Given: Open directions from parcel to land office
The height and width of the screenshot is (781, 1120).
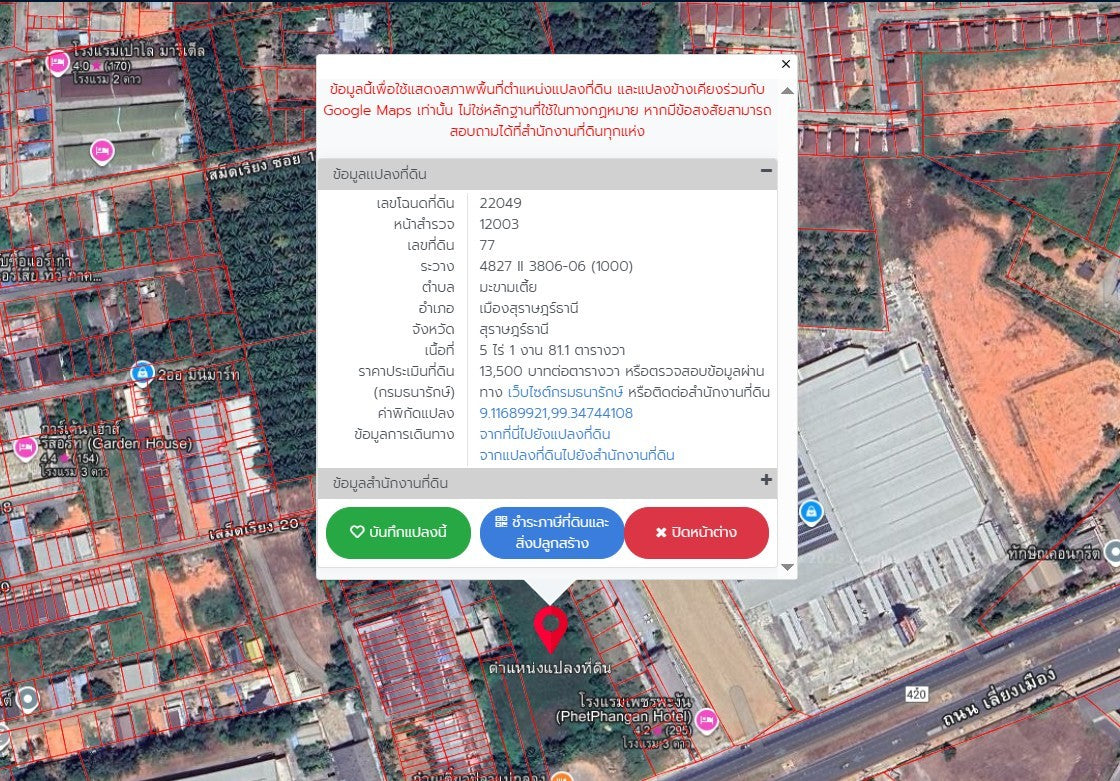Looking at the screenshot, I should click(x=576, y=455).
